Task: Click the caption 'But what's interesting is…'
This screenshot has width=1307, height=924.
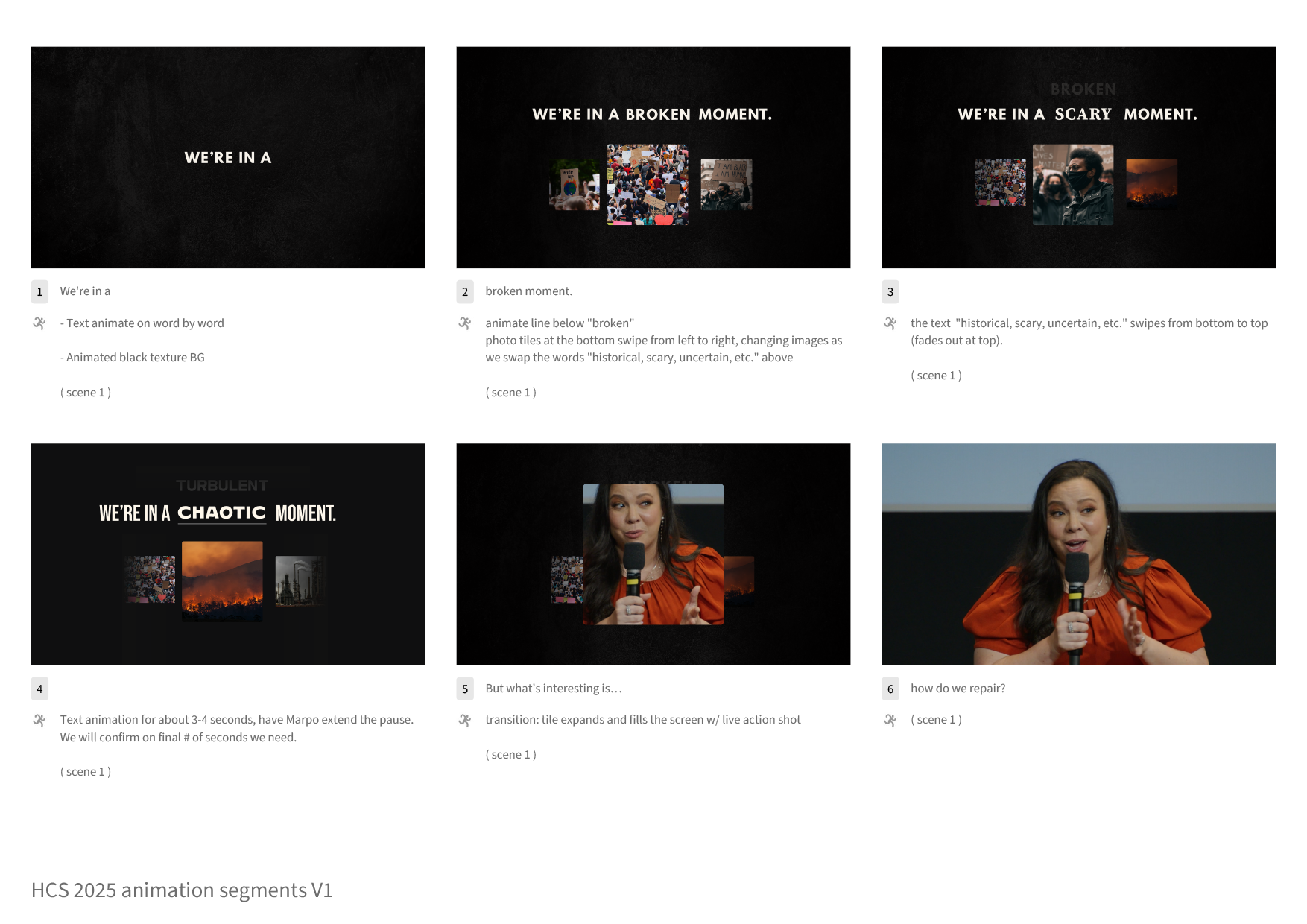Action: click(x=554, y=689)
